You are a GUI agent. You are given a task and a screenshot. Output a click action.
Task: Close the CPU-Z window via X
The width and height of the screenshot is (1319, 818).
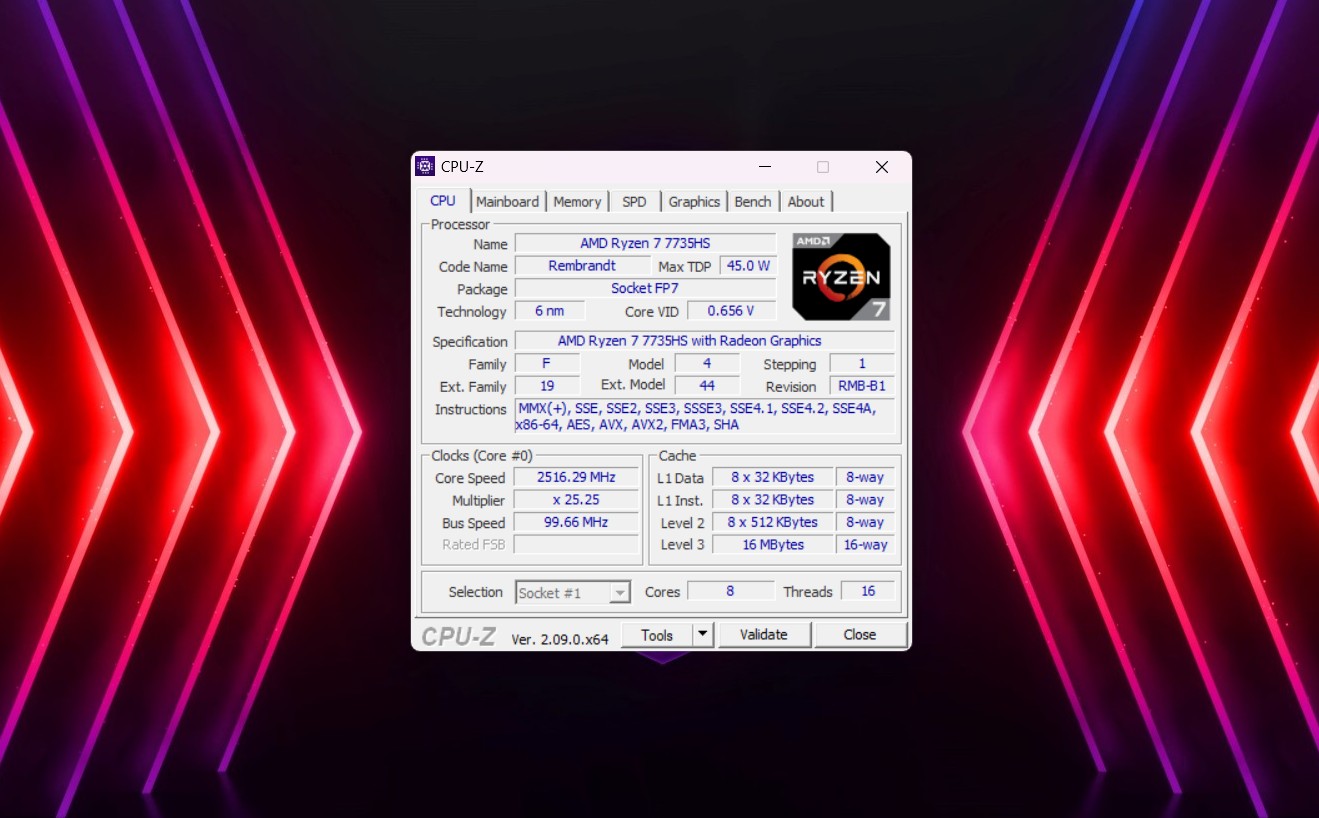[881, 167]
